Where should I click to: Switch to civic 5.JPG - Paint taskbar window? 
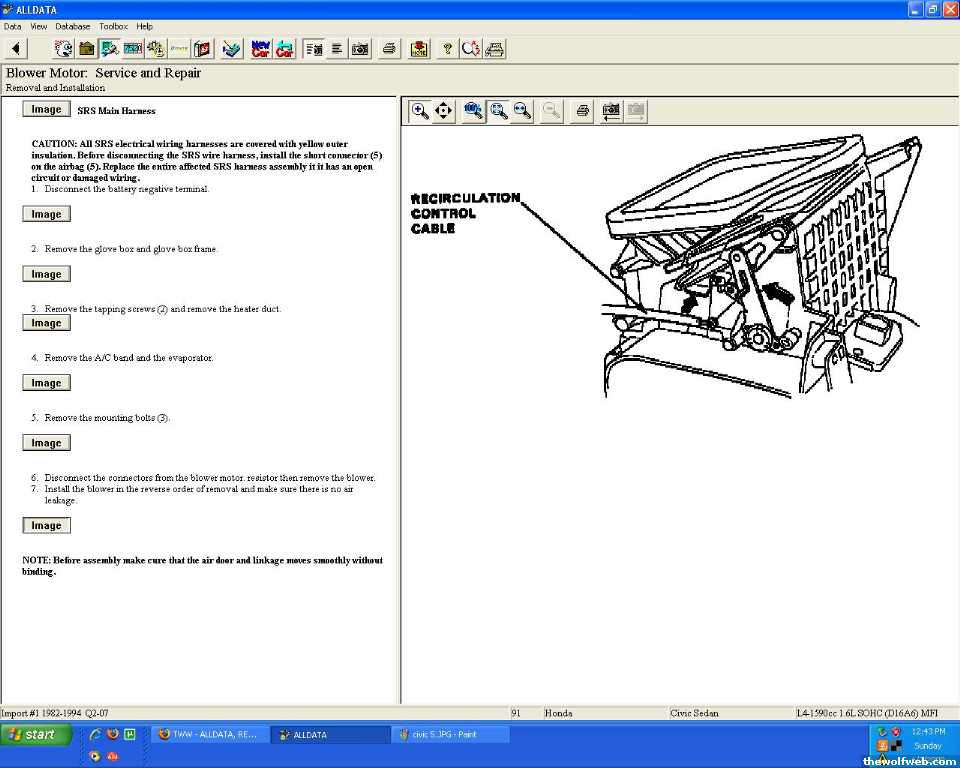pos(450,734)
